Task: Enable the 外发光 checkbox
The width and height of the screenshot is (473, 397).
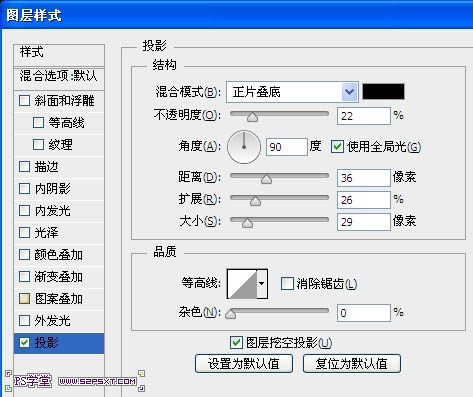Action: [x=24, y=320]
